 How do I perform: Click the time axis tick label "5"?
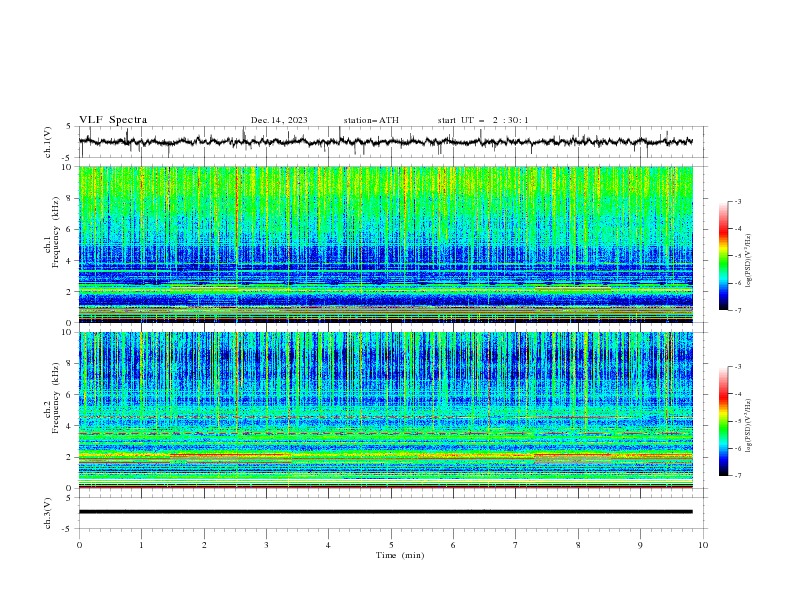tap(391, 545)
